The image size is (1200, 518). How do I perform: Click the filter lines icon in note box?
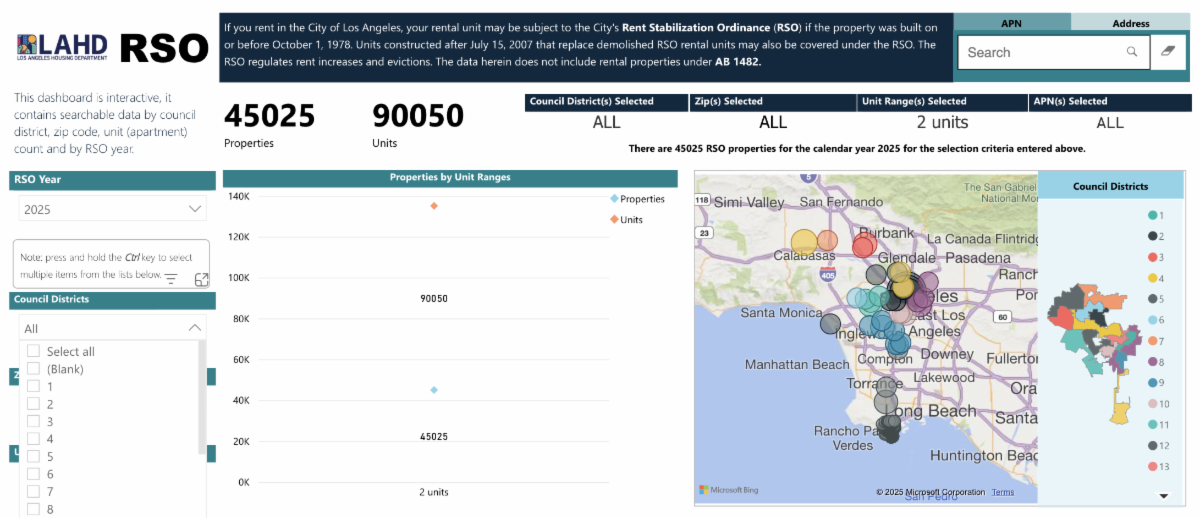click(171, 279)
